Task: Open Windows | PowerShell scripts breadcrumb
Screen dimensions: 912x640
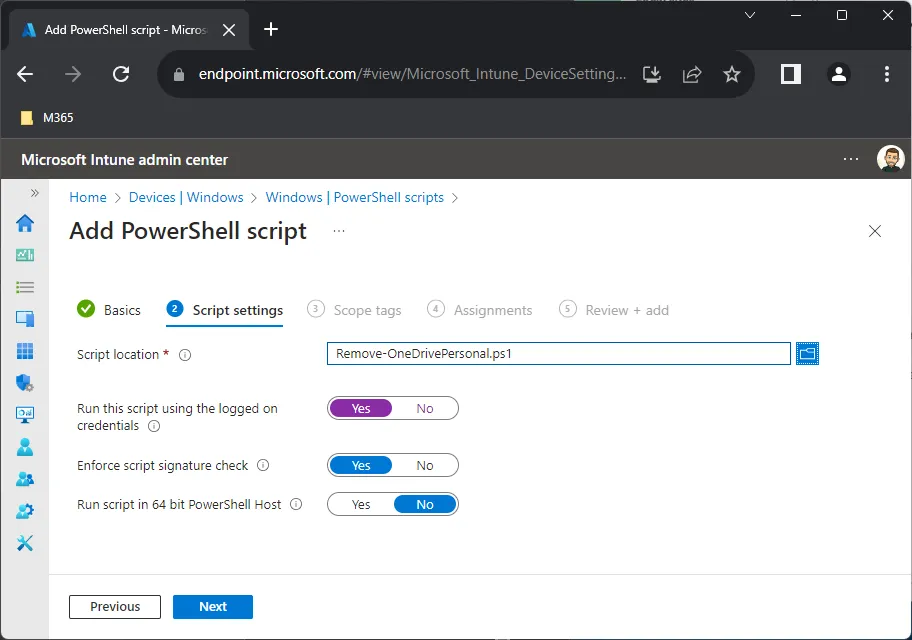Action: (x=355, y=197)
